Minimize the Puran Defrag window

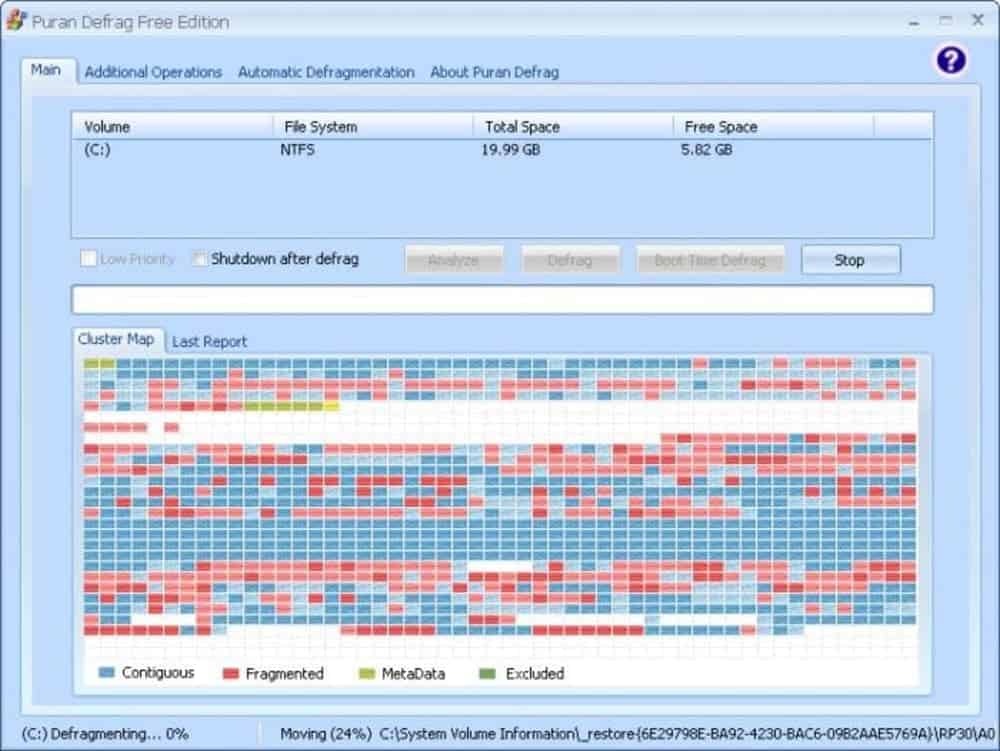914,22
